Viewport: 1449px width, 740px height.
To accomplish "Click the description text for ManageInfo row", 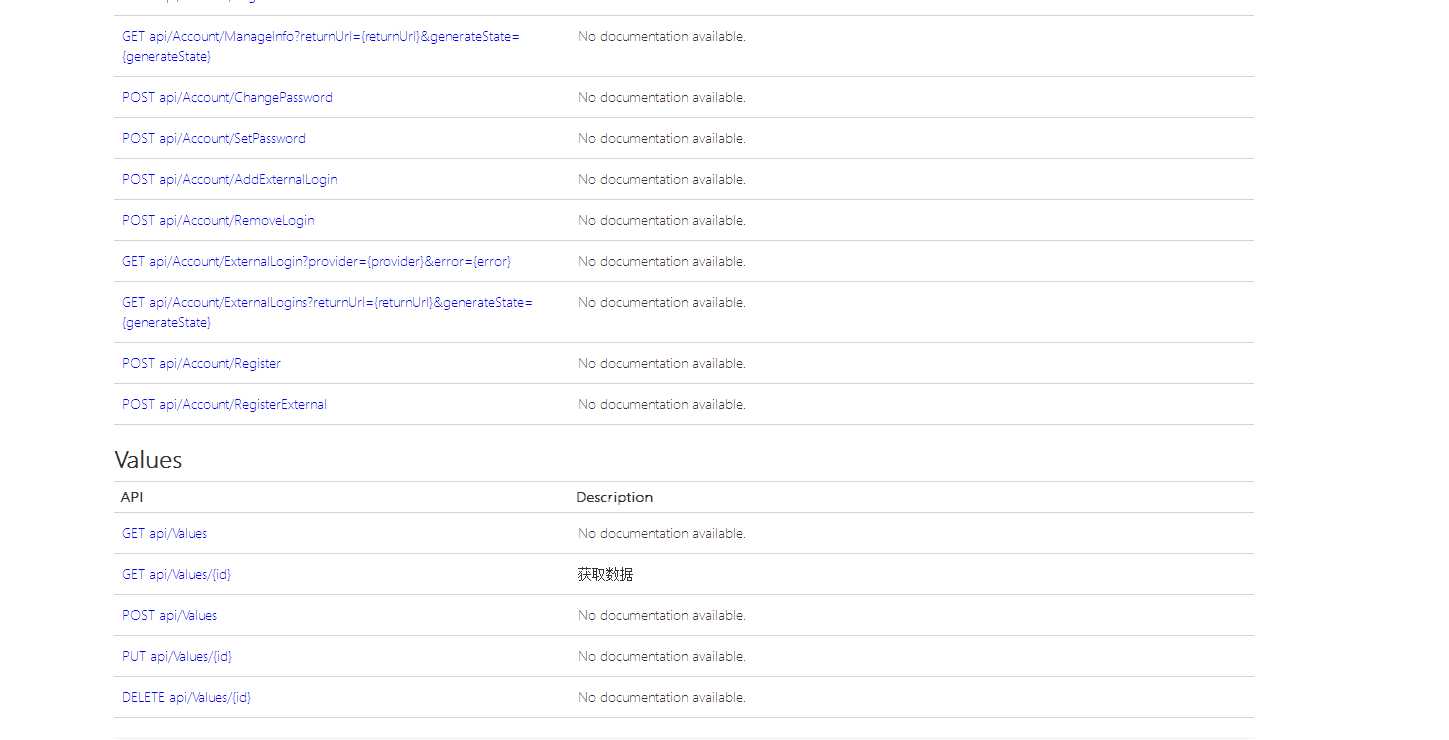I will [661, 36].
